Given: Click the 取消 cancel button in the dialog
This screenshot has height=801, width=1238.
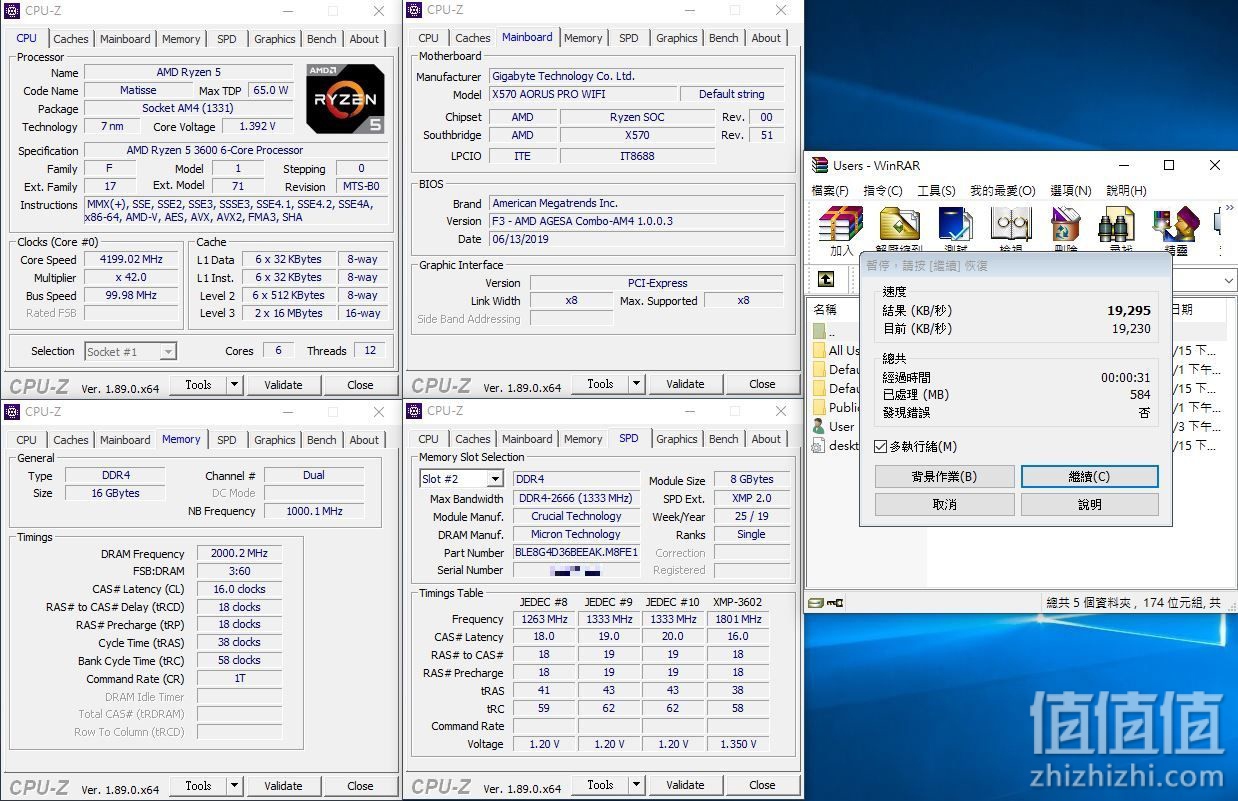Looking at the screenshot, I should pos(944,505).
